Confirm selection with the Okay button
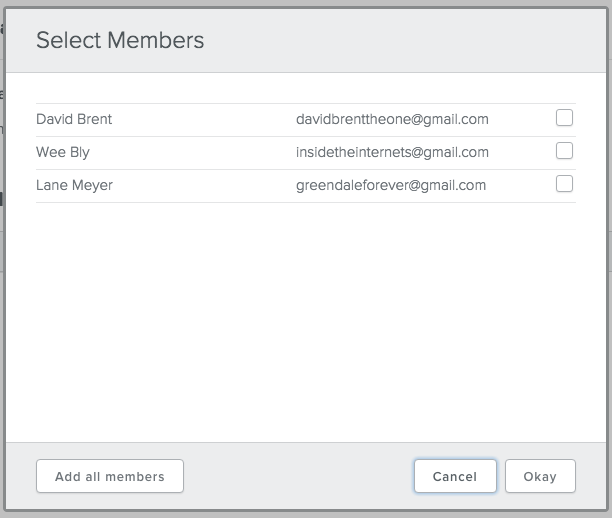 click(540, 476)
